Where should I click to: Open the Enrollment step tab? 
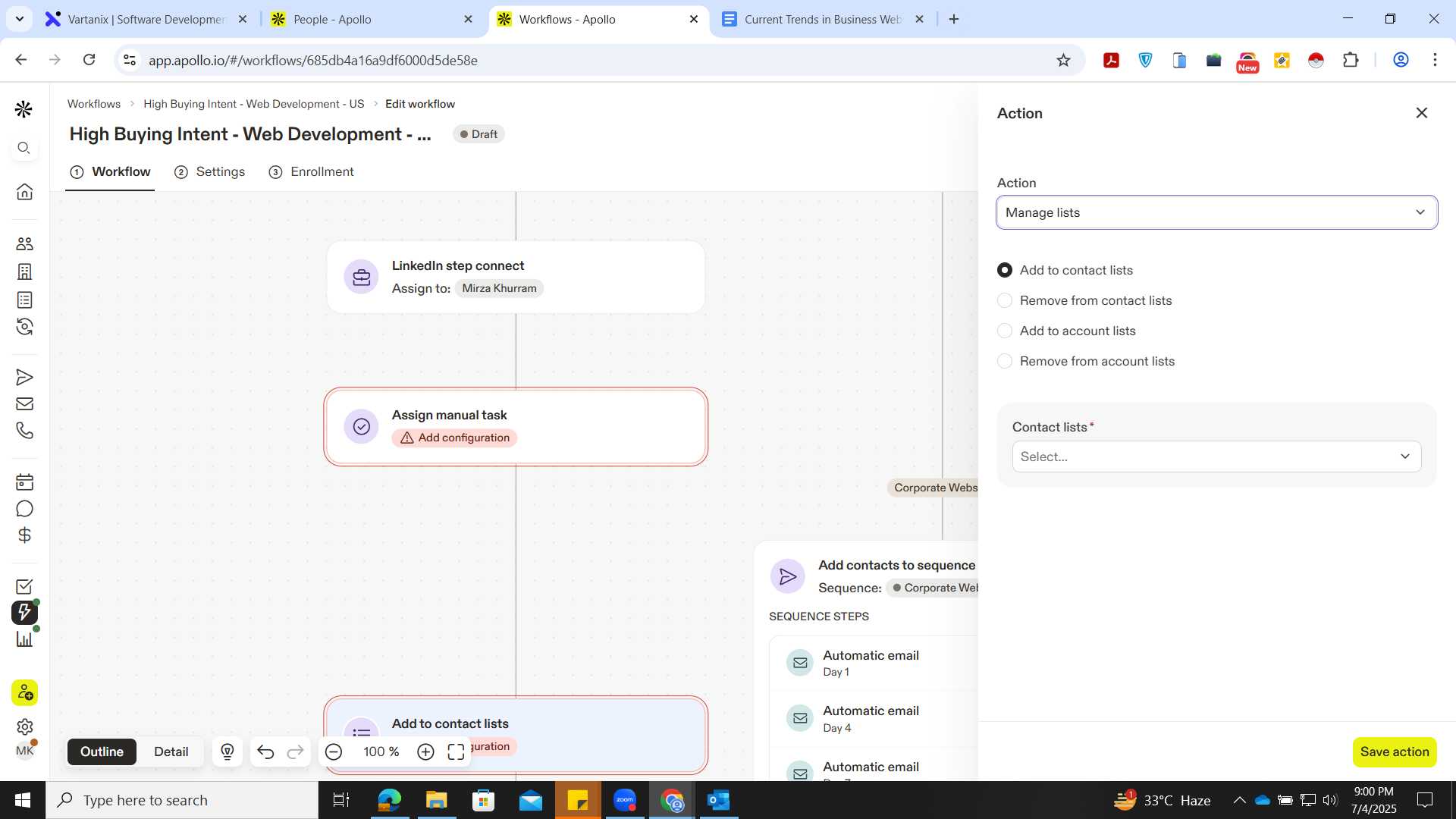click(312, 171)
